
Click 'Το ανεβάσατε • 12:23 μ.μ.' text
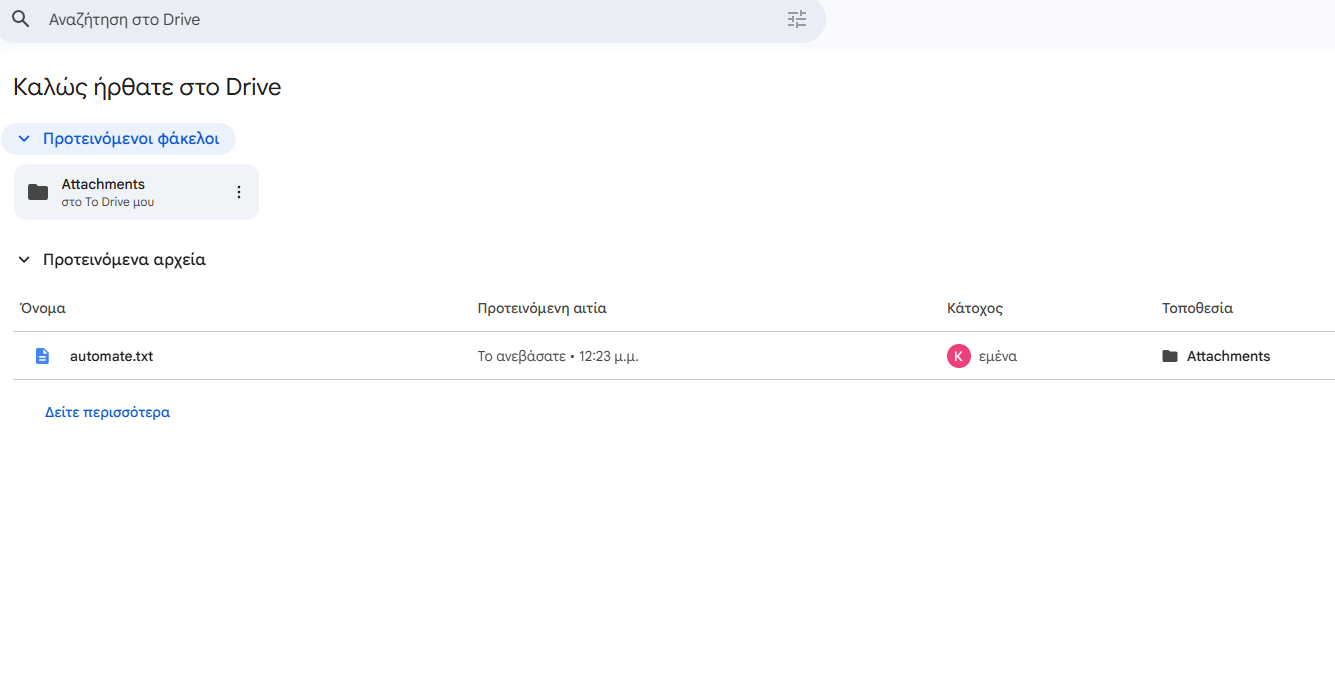[558, 356]
